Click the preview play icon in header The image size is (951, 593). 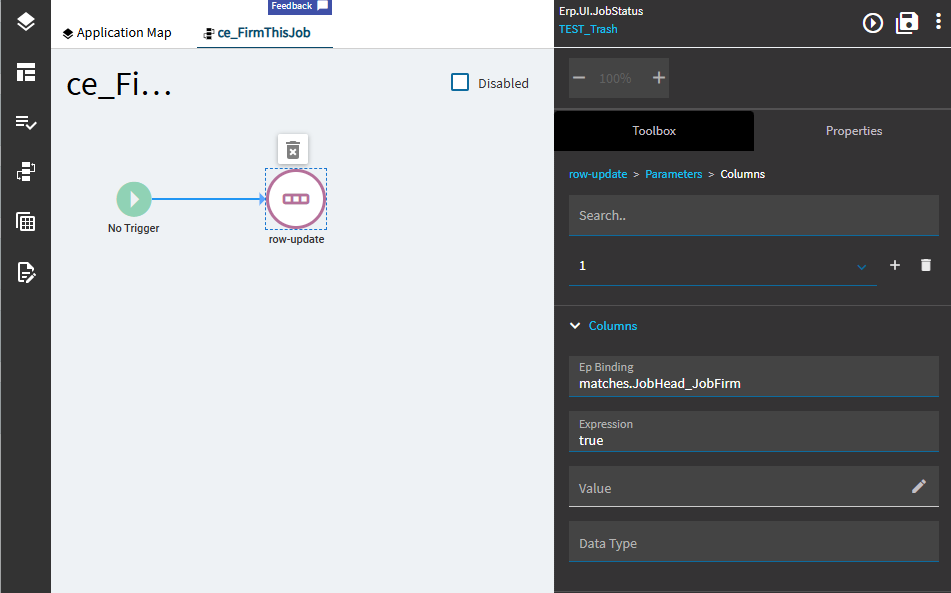click(x=873, y=23)
